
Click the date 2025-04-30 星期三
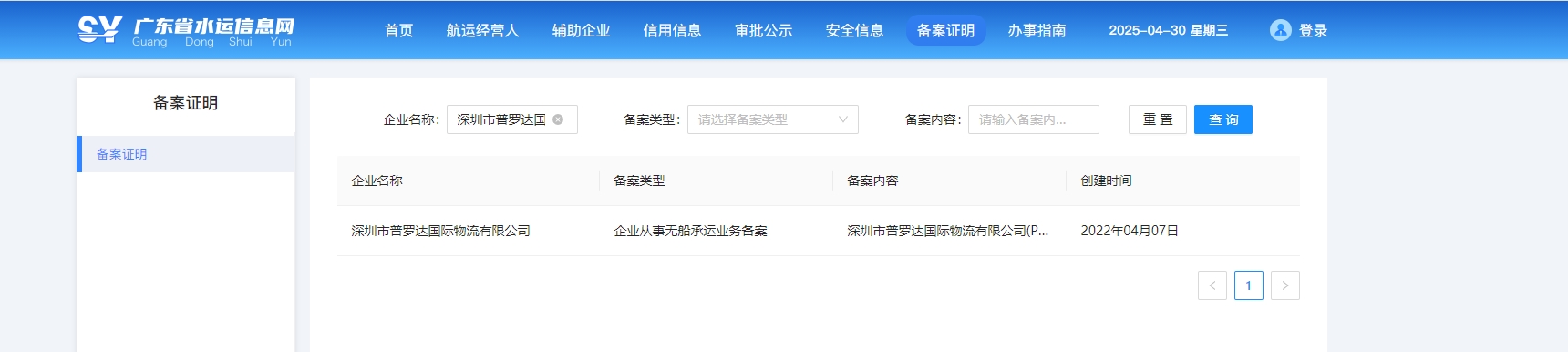coord(1168,30)
